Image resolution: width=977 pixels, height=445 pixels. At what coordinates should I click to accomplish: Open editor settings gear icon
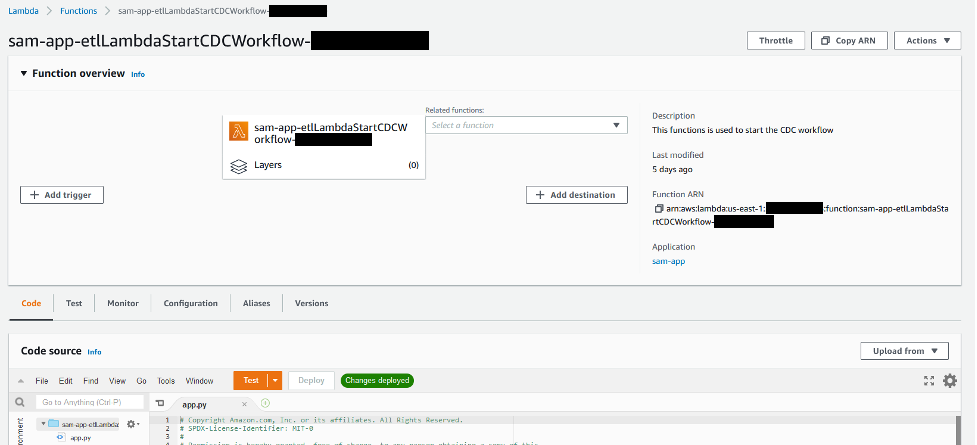[950, 381]
